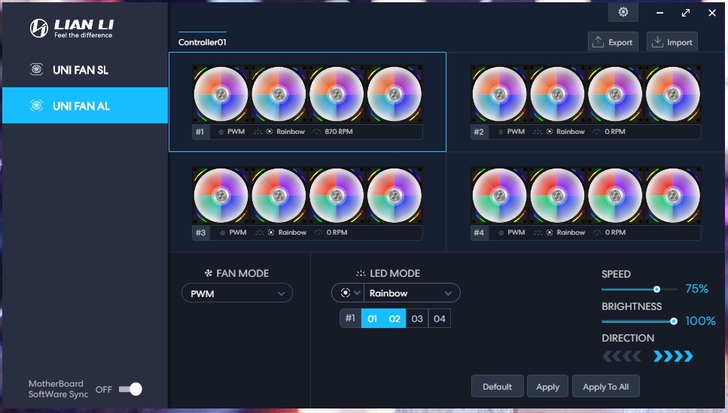Click the PWM fan icon in group #3 status
The width and height of the screenshot is (728, 413).
click(x=222, y=232)
